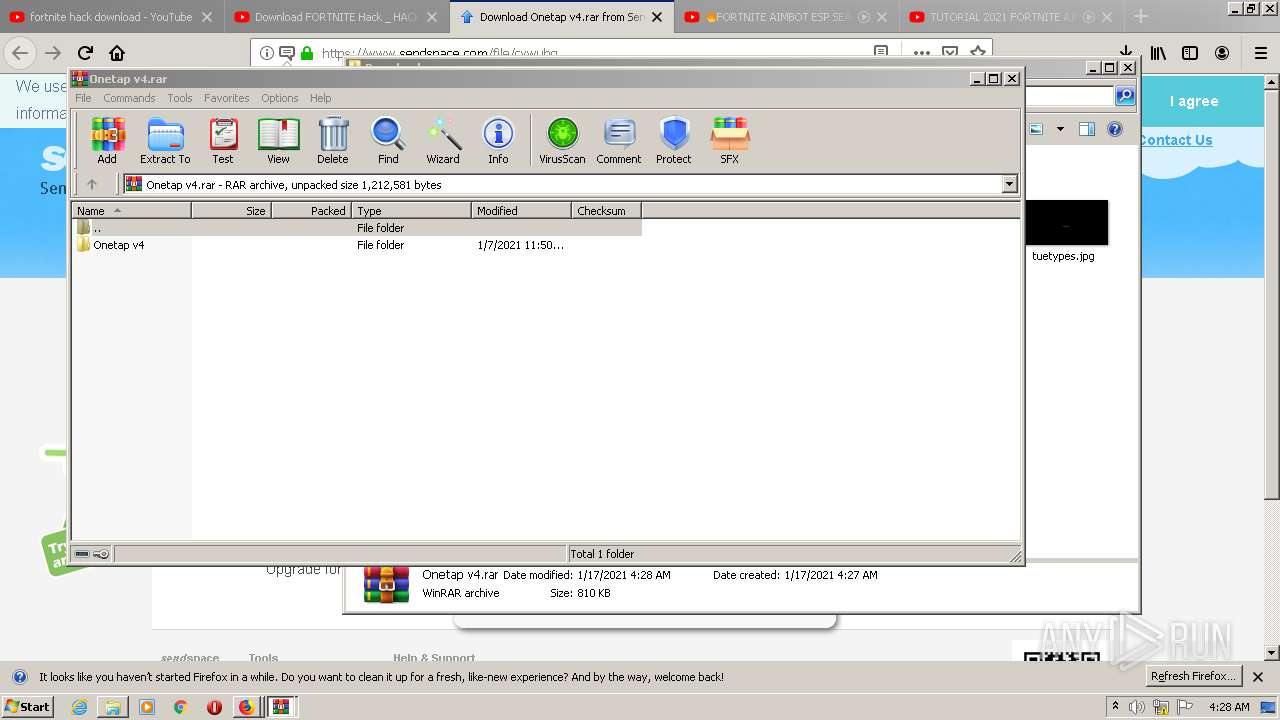Click the Windows Start button
1280x720 pixels.
(x=27, y=707)
